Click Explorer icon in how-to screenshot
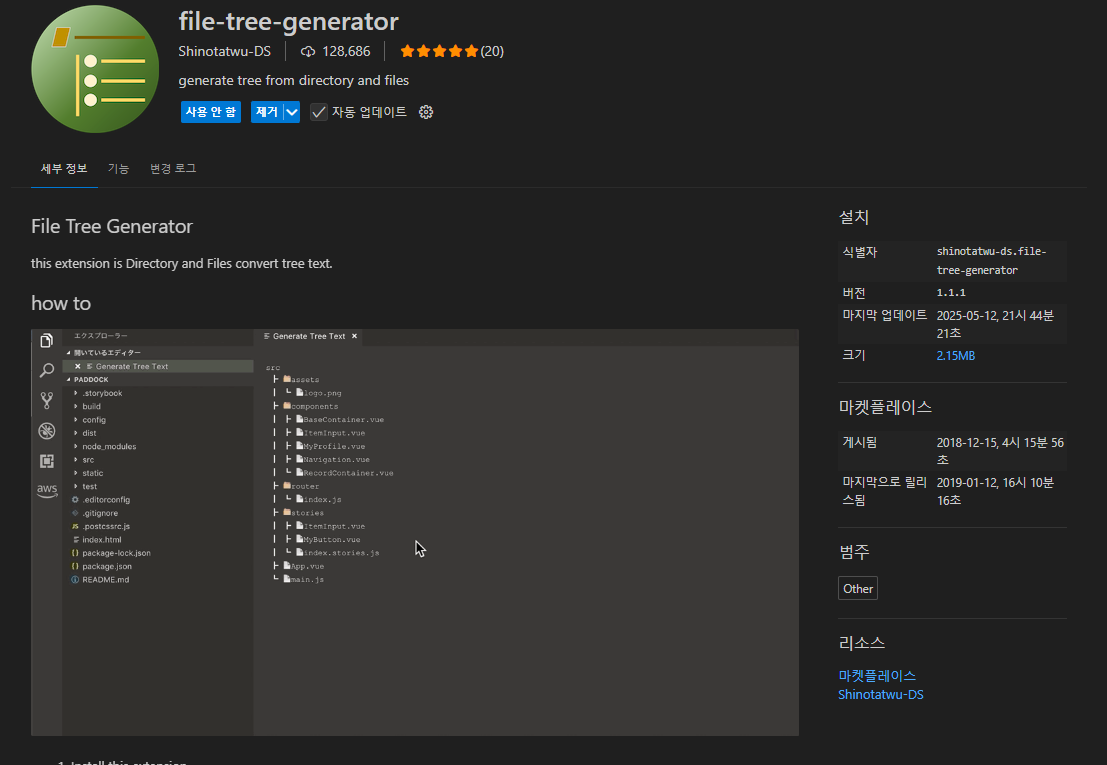The image size is (1107, 765). [47, 341]
